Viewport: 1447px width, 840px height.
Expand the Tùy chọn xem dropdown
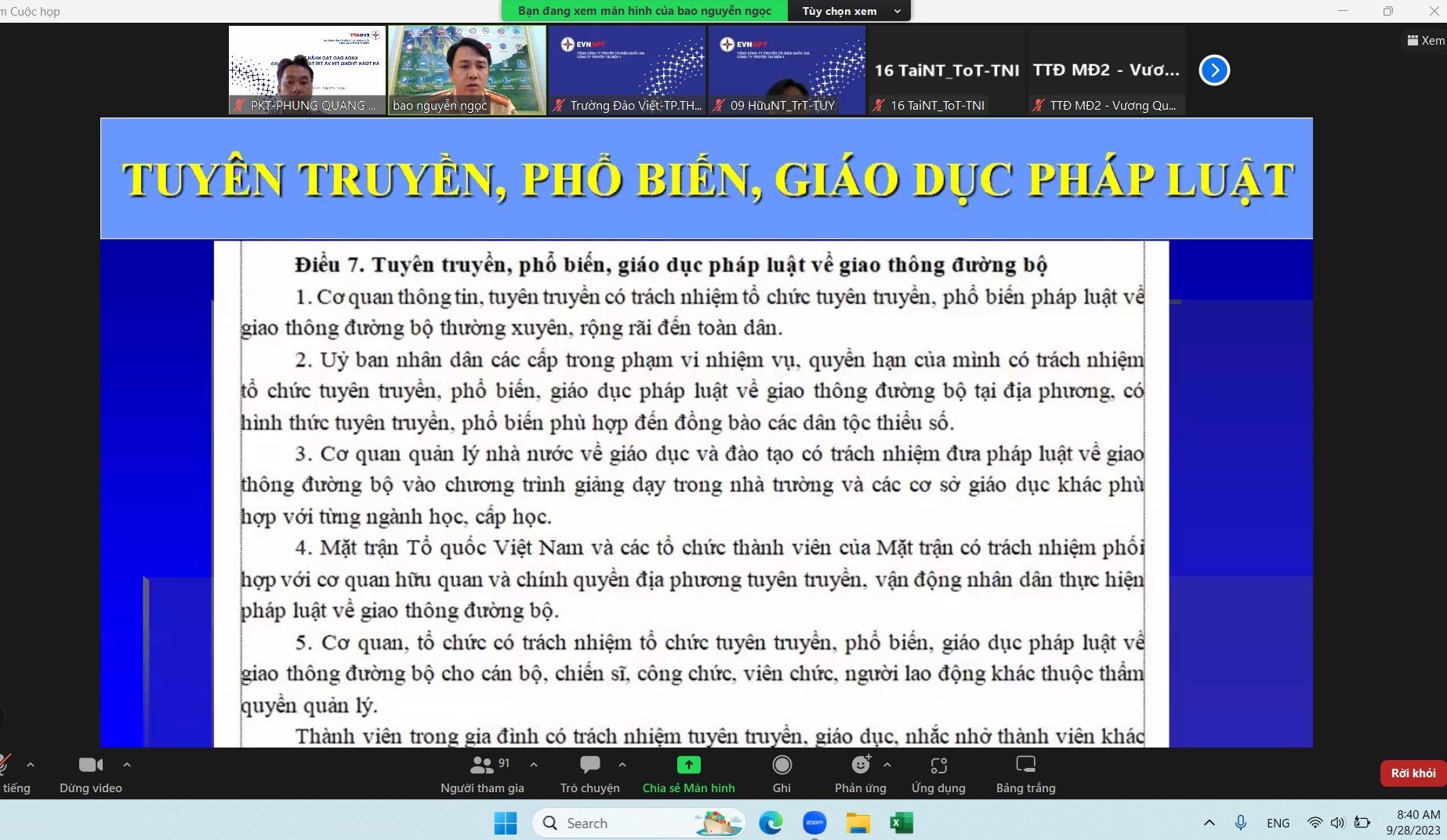coord(850,11)
